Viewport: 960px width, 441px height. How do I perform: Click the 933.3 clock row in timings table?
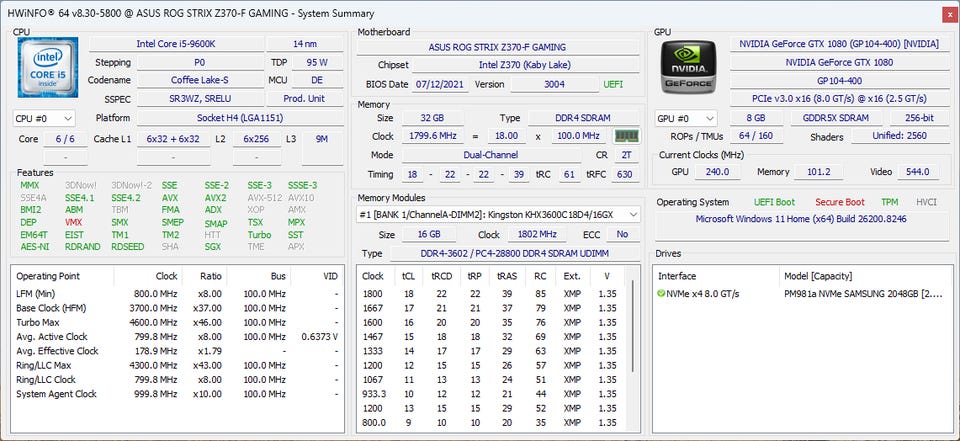491,394
